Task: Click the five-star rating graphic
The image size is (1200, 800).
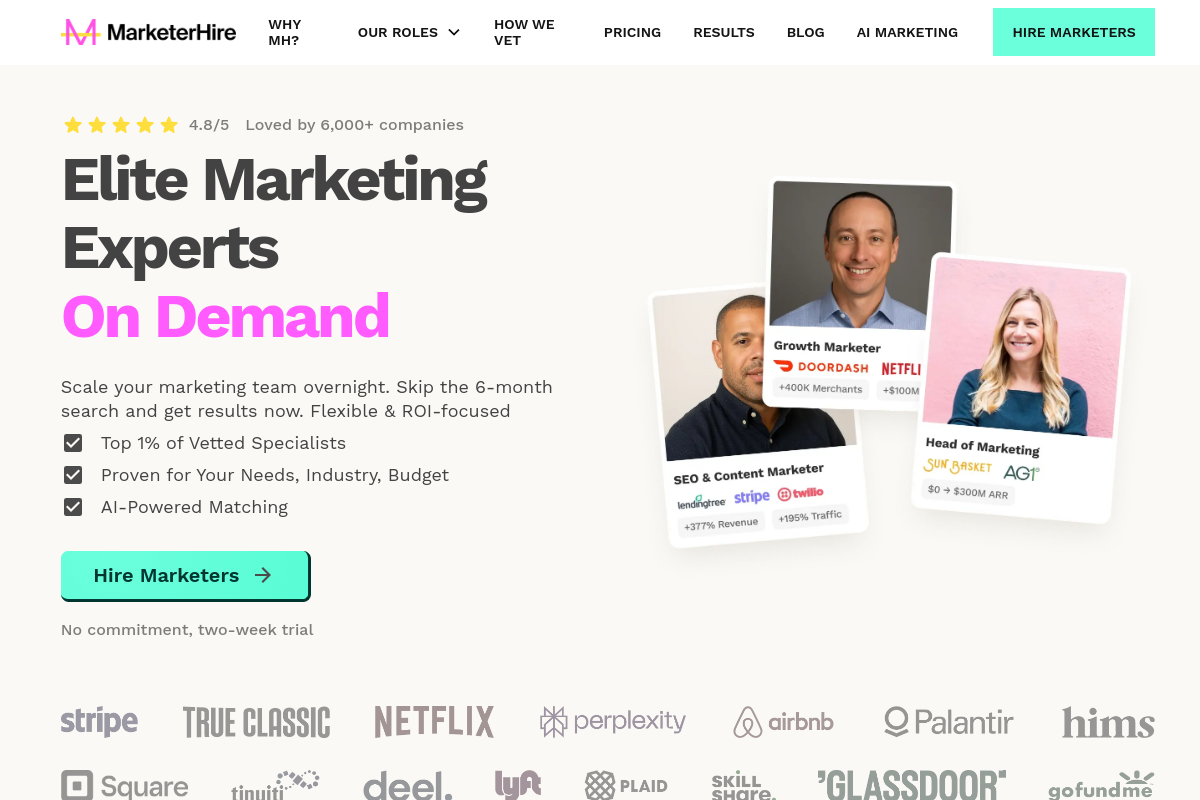Action: pyautogui.click(x=121, y=125)
